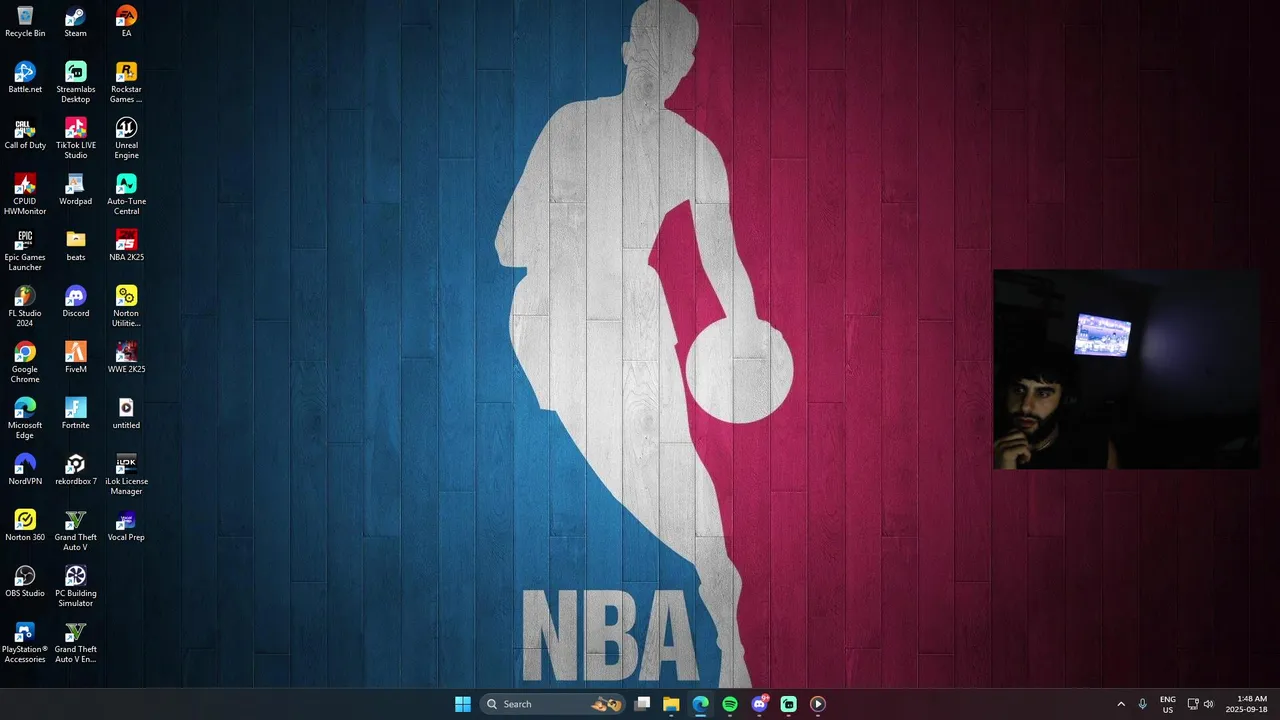Select the Battle.net desktop icon
The image size is (1280, 720).
click(25, 78)
